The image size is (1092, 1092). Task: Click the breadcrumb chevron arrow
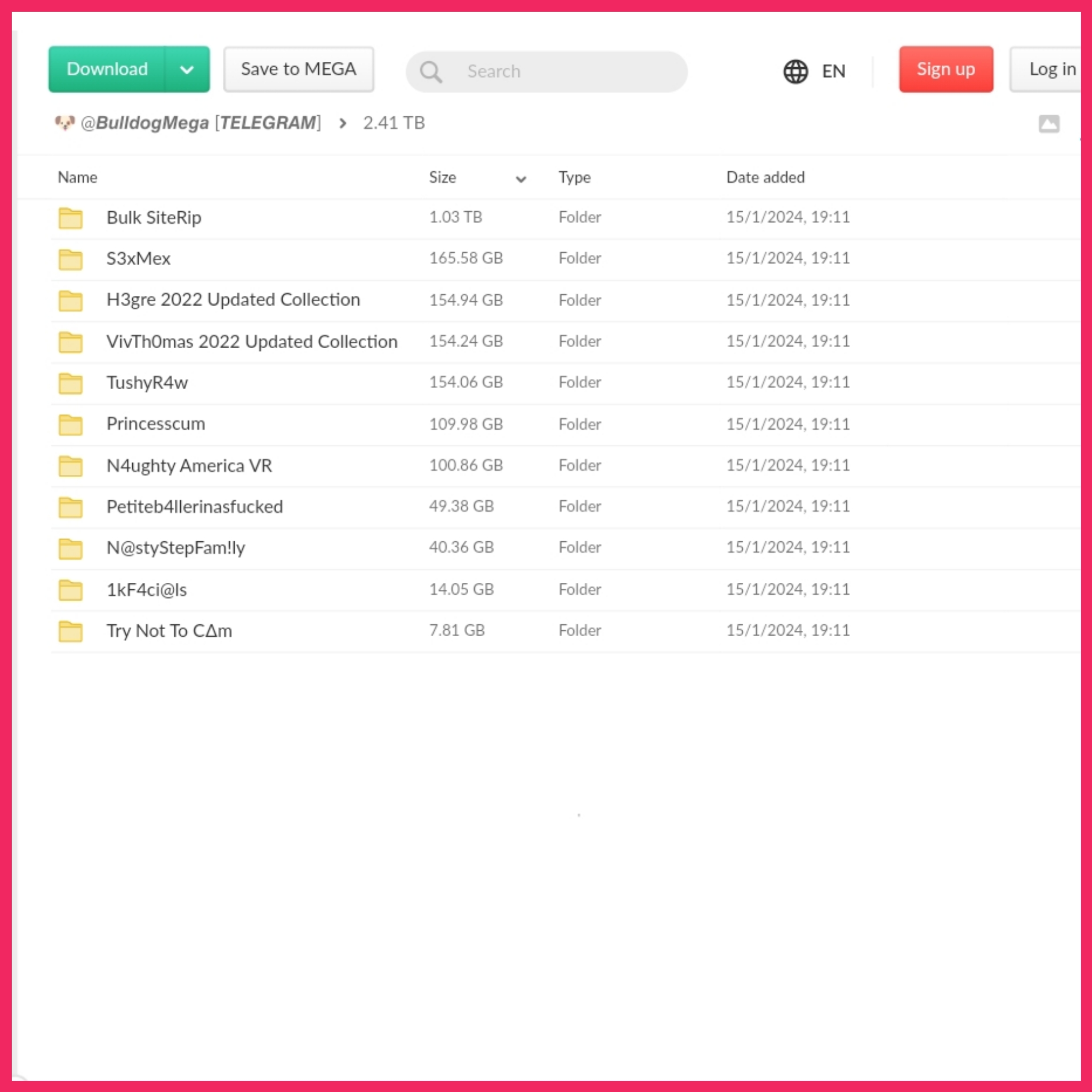click(342, 123)
